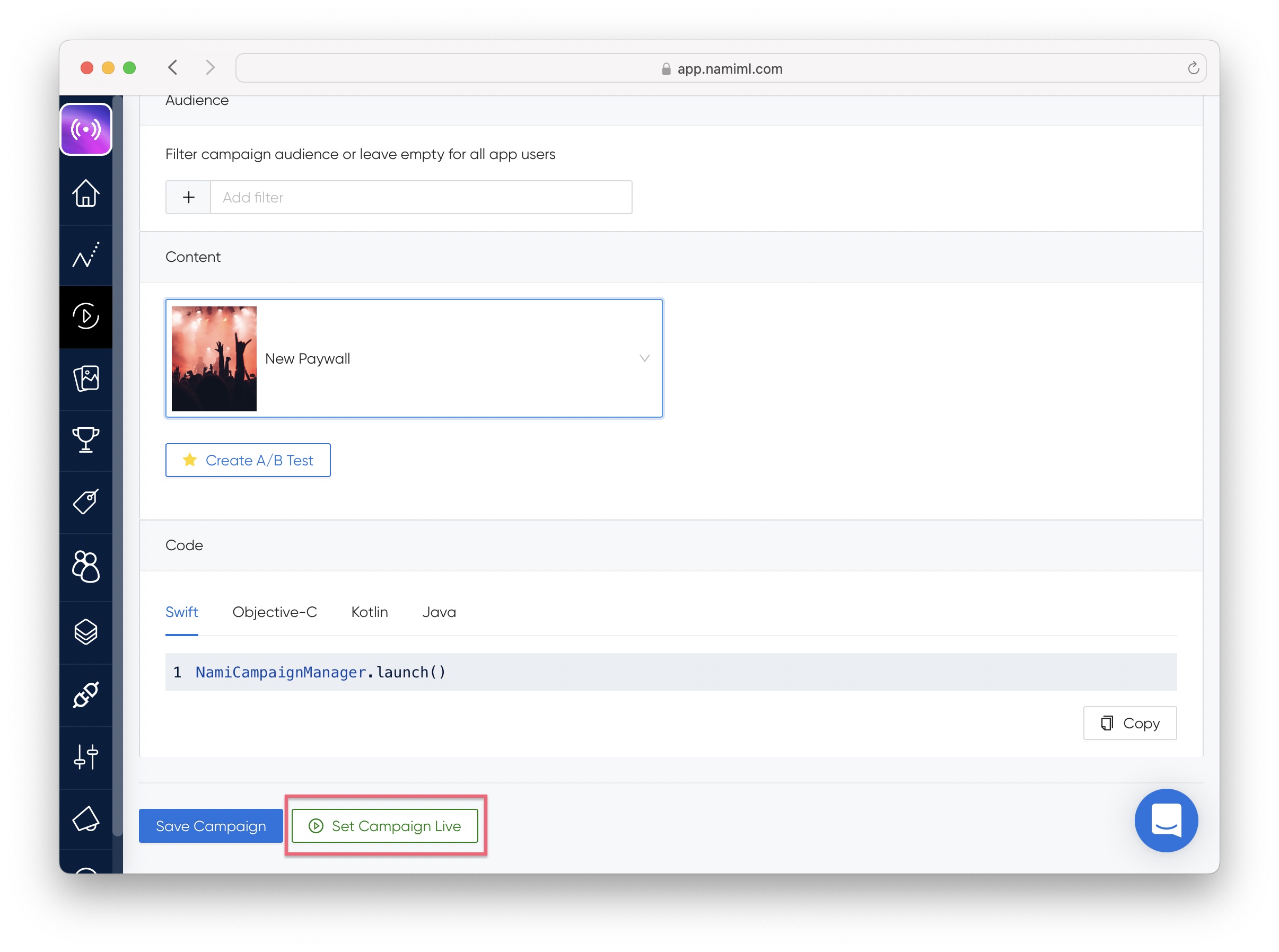Open the stacked layers sidebar icon
The width and height of the screenshot is (1279, 952).
pyautogui.click(x=86, y=632)
